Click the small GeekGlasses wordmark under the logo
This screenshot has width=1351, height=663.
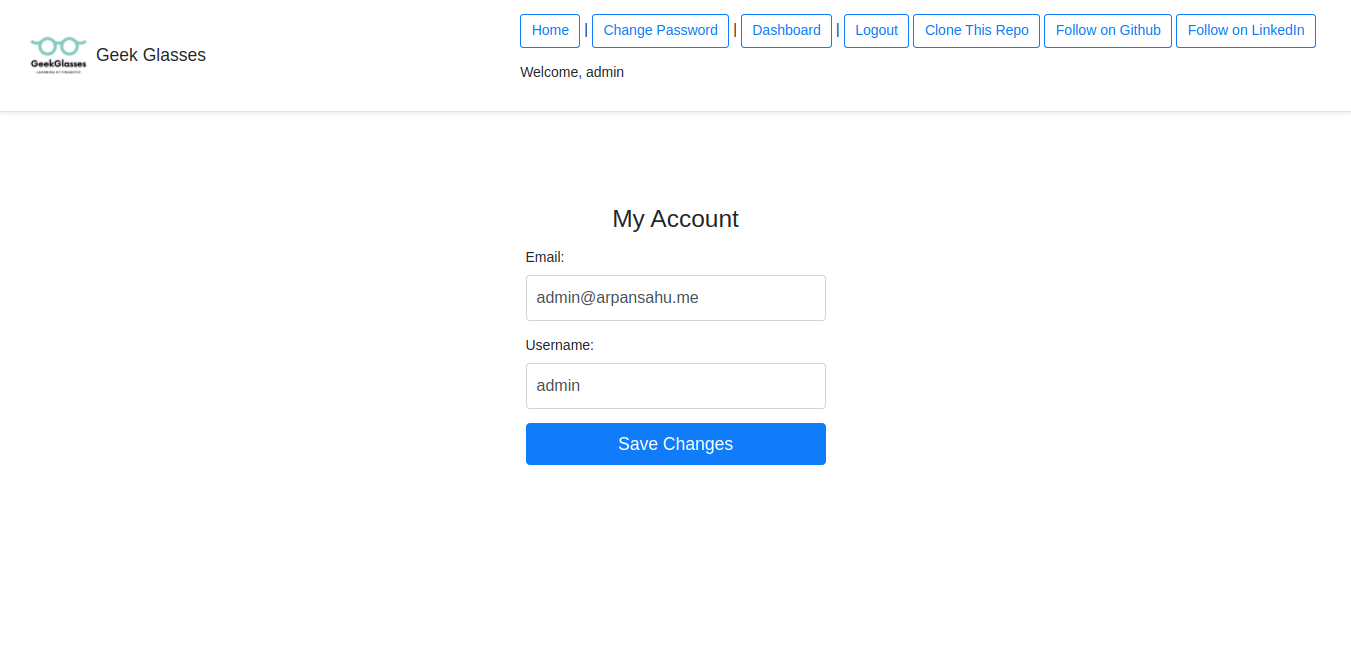(x=58, y=64)
